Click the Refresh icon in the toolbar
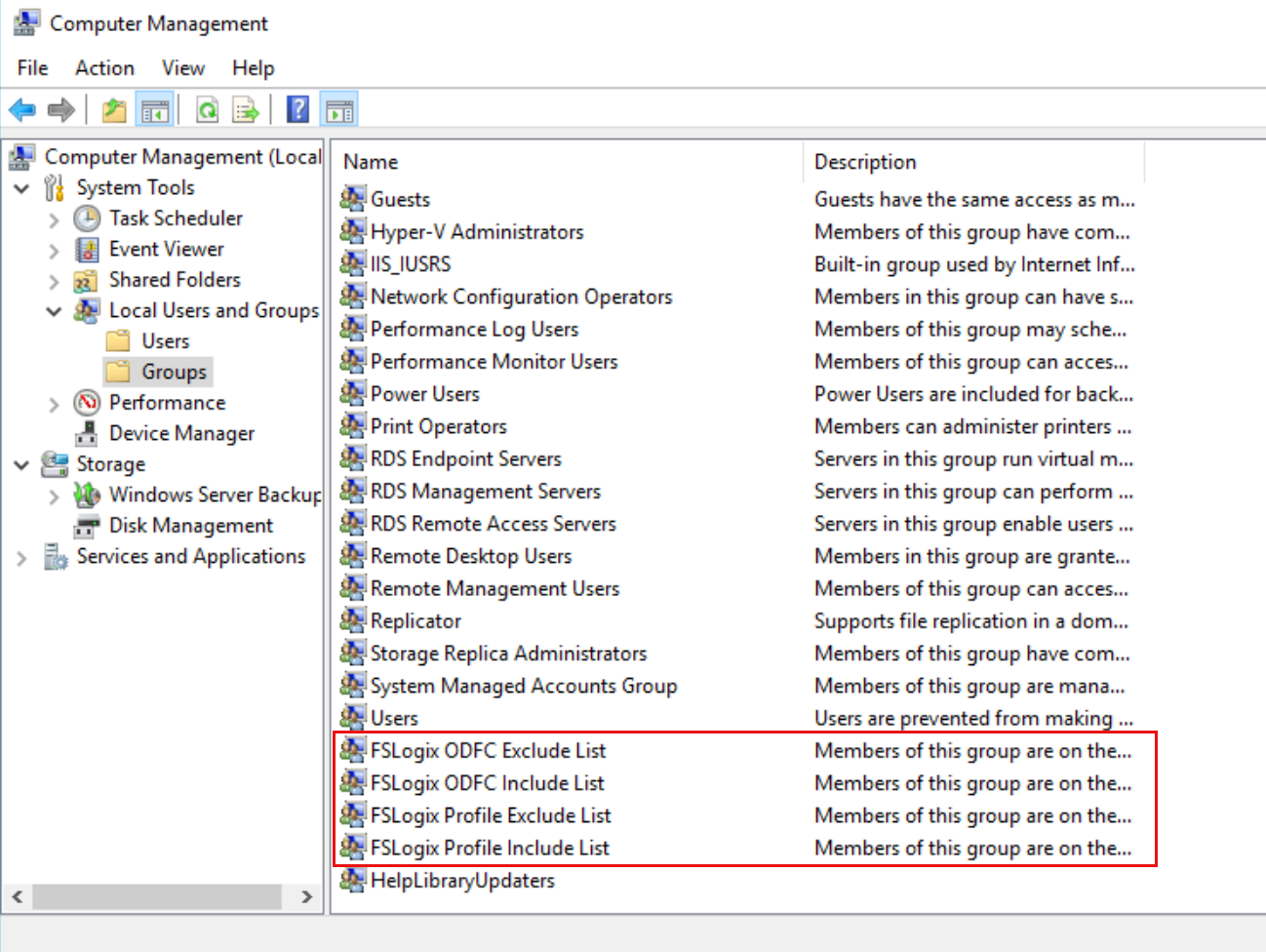 click(x=206, y=108)
